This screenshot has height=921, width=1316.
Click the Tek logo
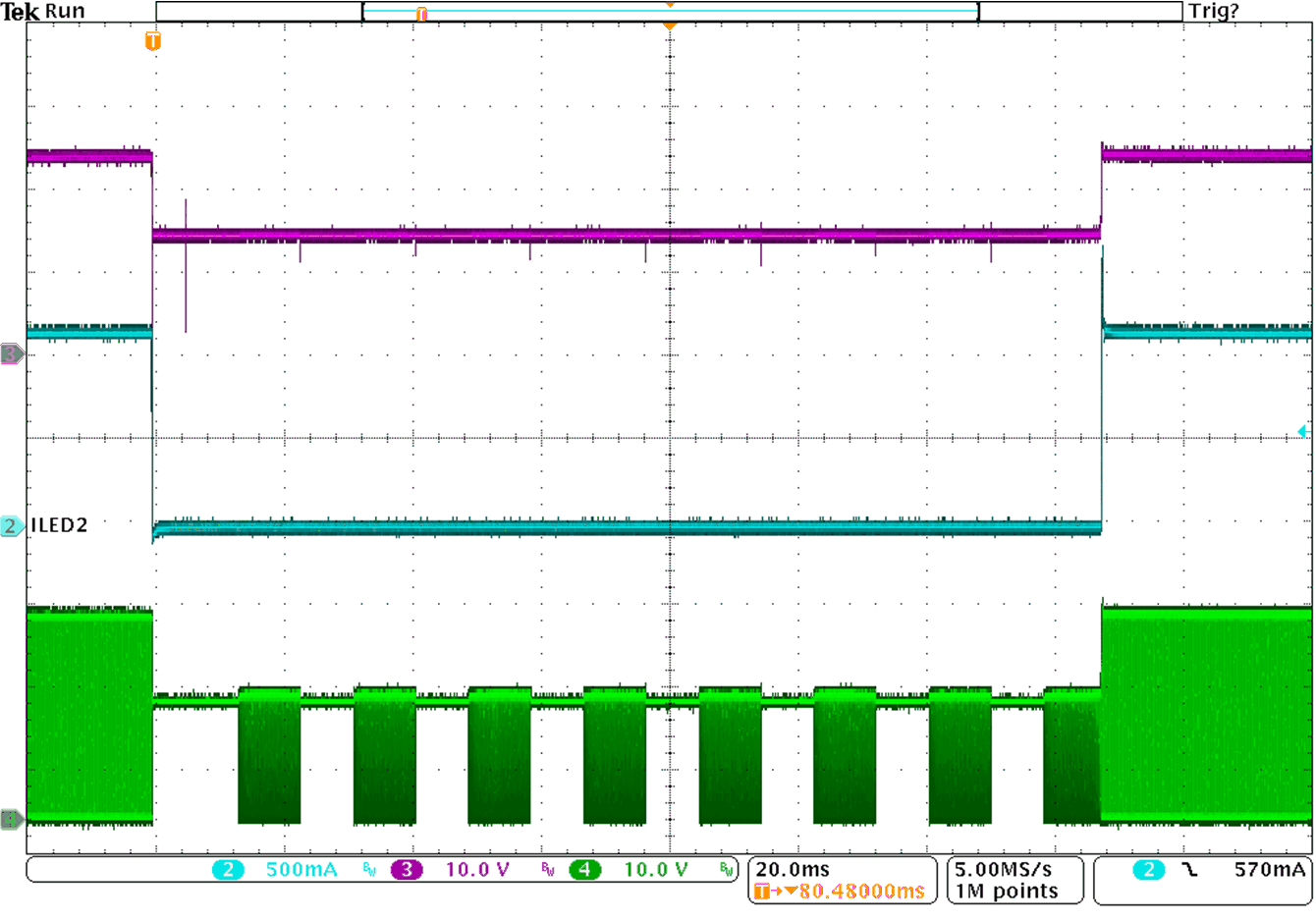(x=22, y=11)
